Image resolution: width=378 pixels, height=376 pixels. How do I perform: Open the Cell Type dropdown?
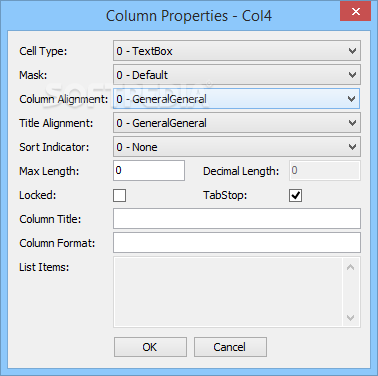(x=237, y=51)
